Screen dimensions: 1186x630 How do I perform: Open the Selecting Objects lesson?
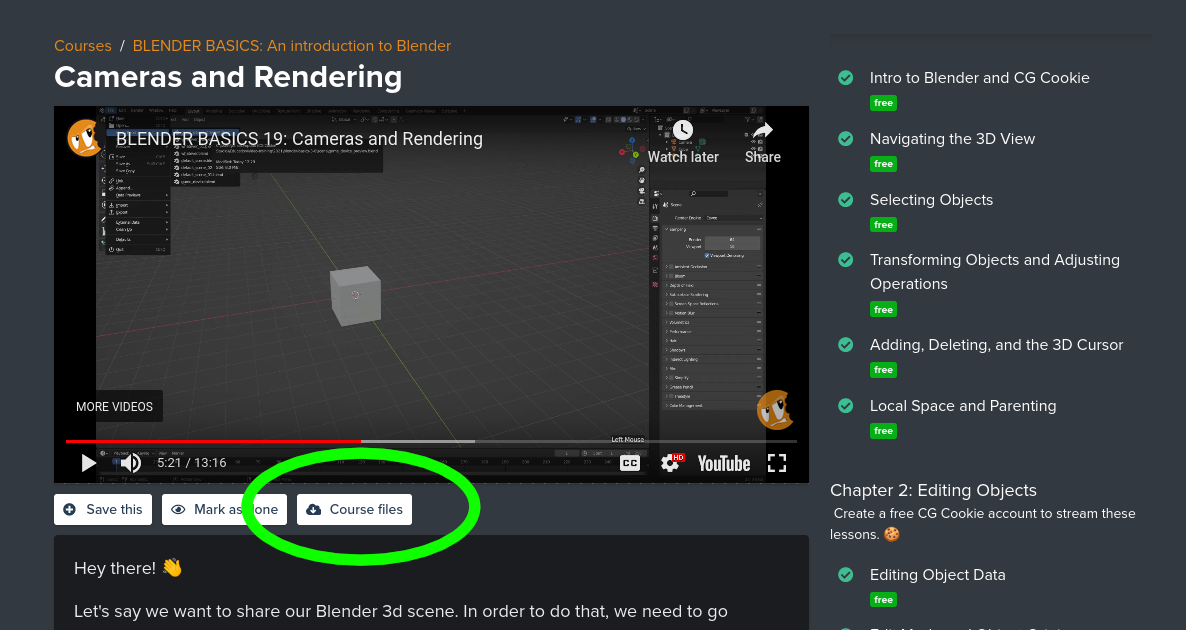click(x=931, y=200)
